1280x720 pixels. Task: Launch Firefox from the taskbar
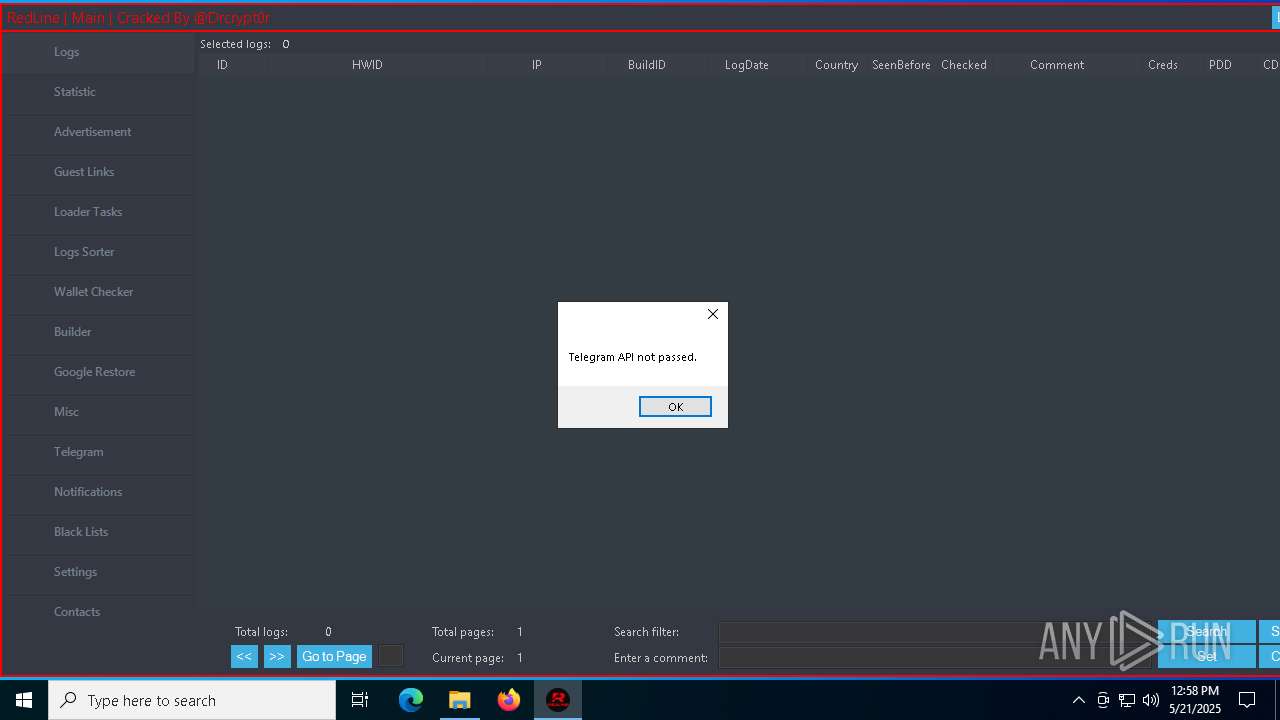509,700
